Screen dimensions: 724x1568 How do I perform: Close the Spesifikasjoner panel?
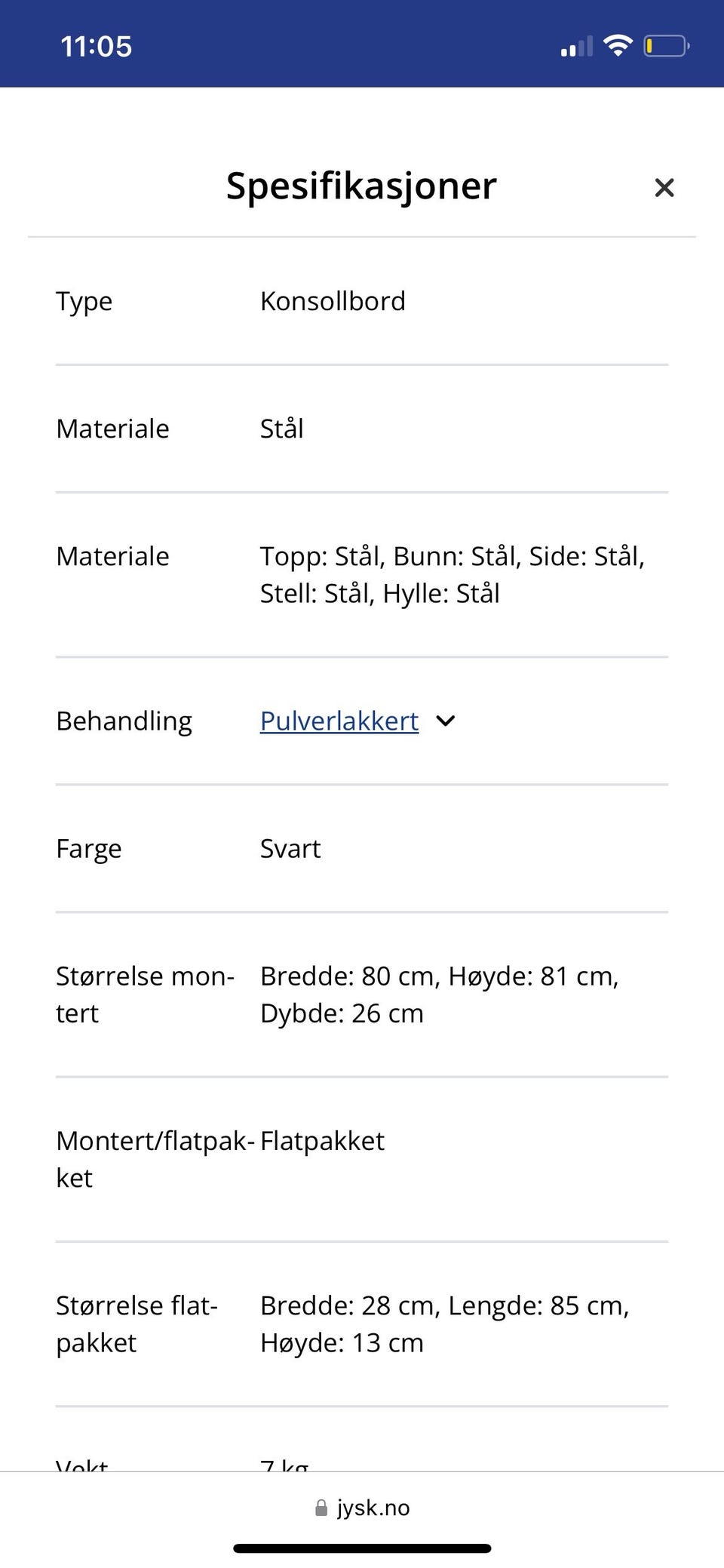[x=664, y=187]
